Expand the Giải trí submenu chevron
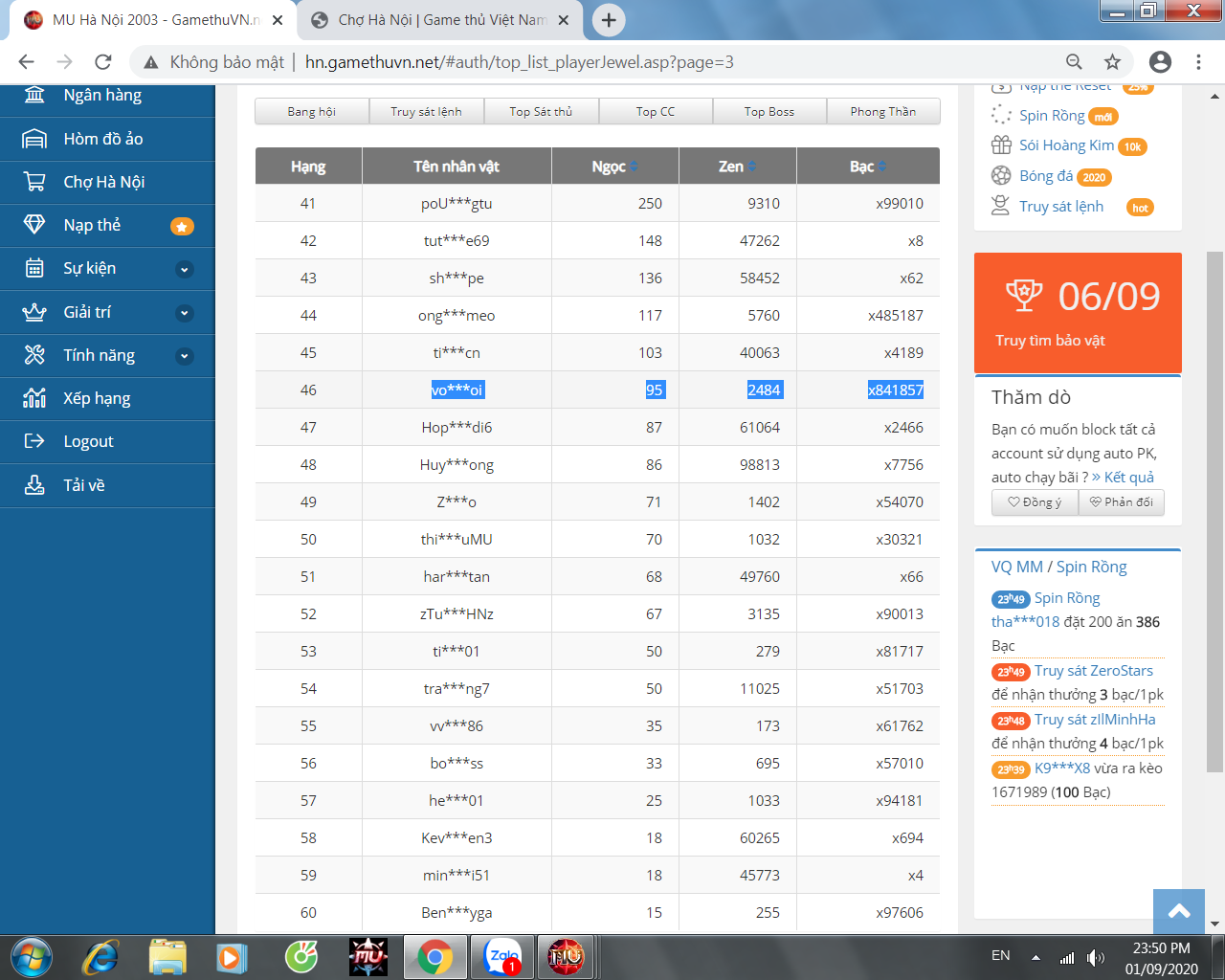This screenshot has height=980, width=1225. pos(185,313)
